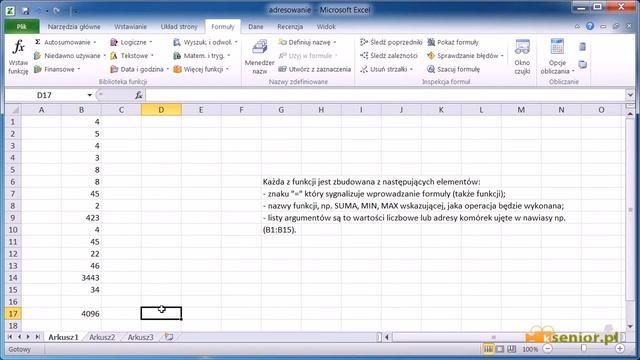Open Okno czujki
640x360 pixels.
pos(522,57)
